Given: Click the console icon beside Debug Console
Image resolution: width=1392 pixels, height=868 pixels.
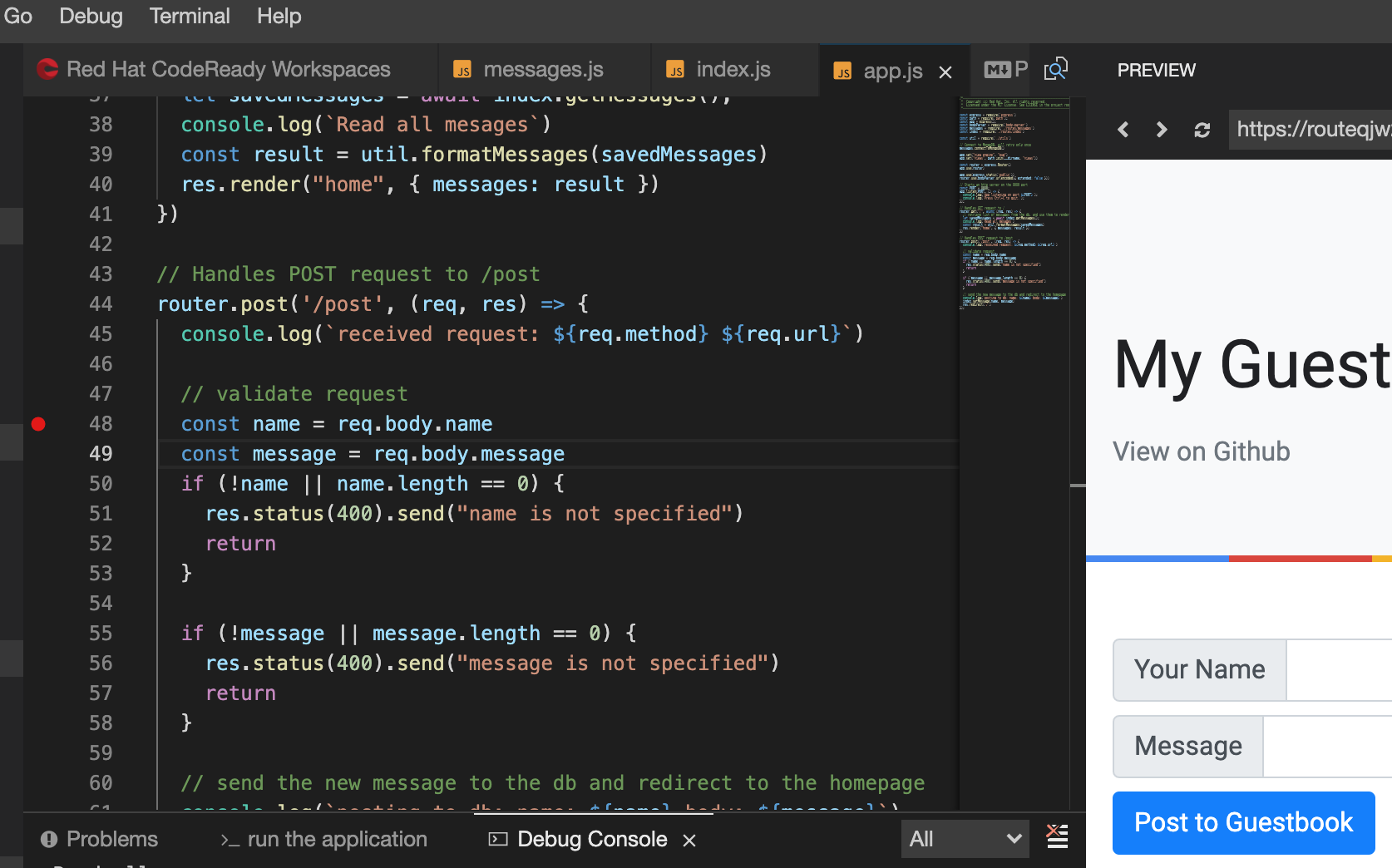Looking at the screenshot, I should [498, 840].
